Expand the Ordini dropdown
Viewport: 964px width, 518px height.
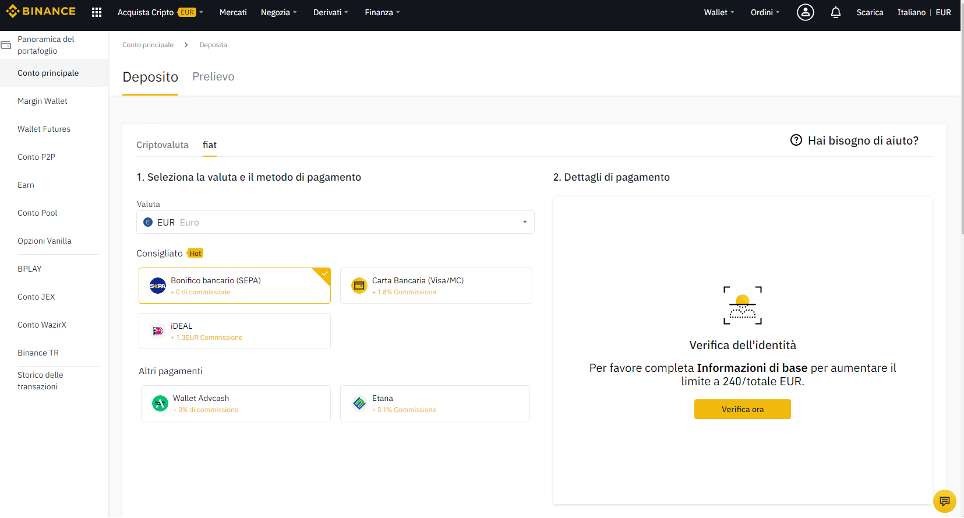[765, 12]
